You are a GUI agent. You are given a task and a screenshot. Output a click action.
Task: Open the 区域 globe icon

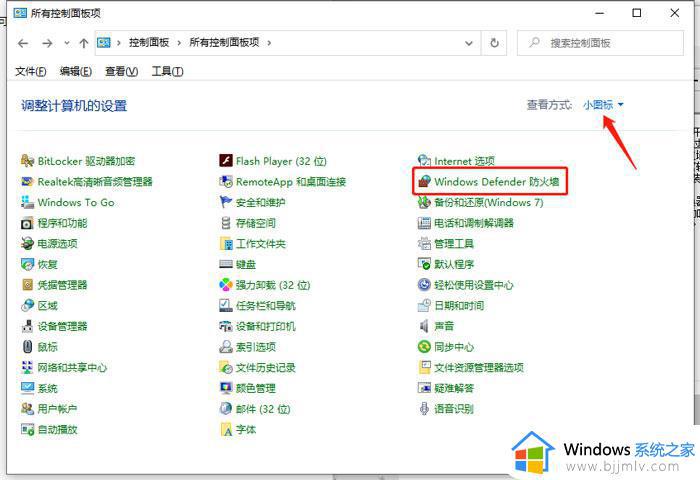[27, 305]
